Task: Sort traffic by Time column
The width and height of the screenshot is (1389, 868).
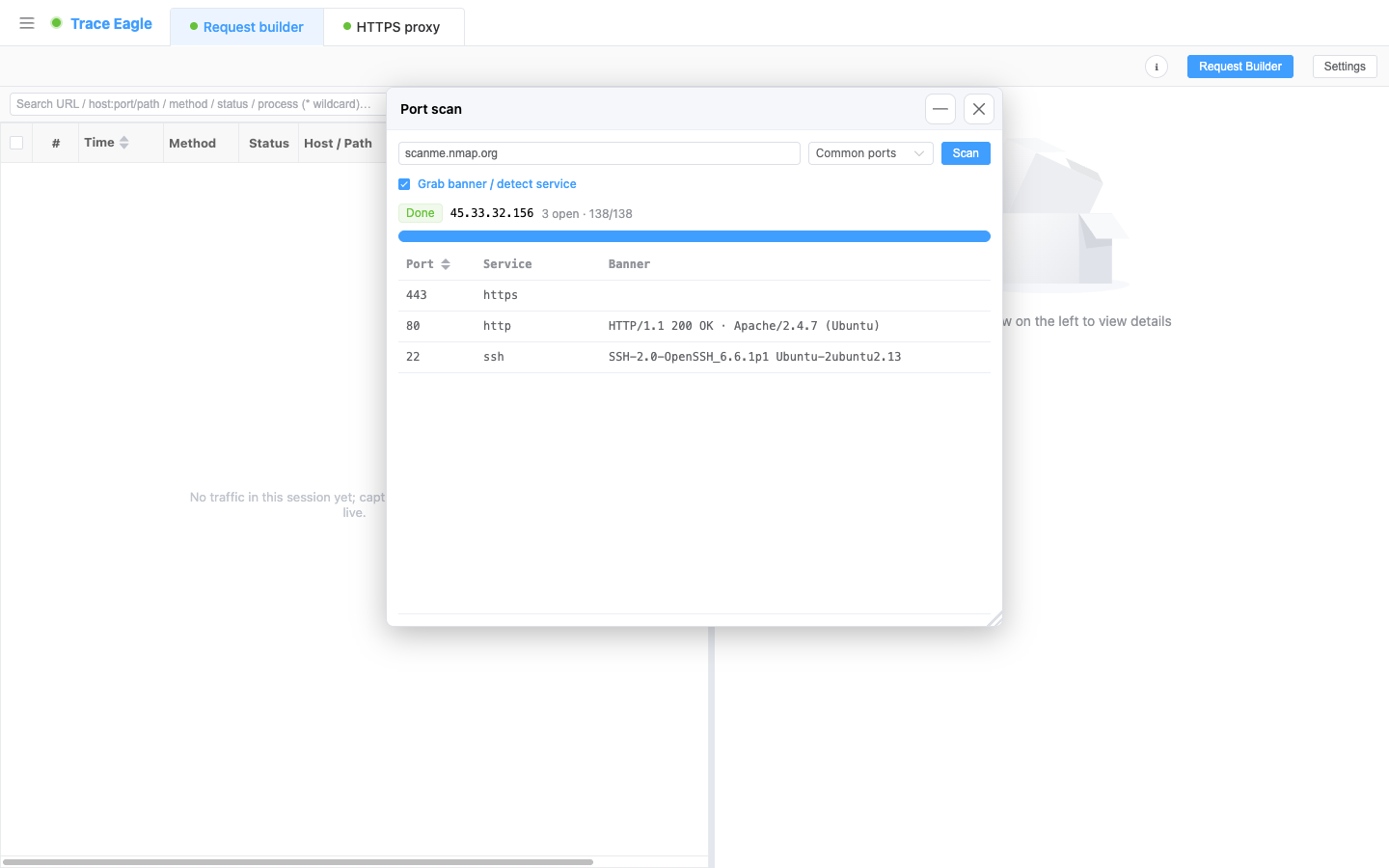Action: coord(106,143)
